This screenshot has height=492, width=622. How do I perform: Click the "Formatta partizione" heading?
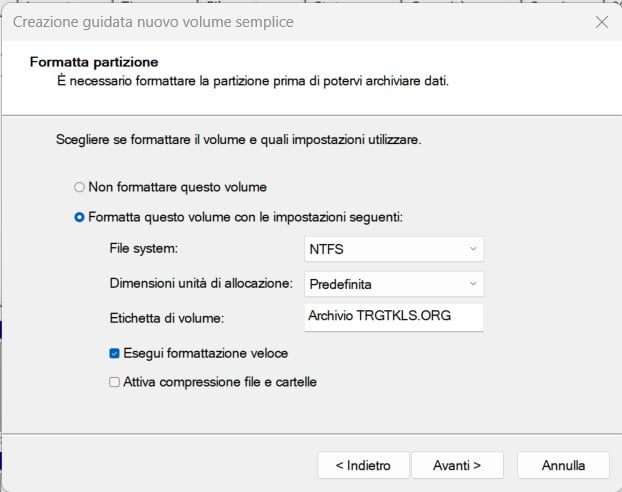94,62
